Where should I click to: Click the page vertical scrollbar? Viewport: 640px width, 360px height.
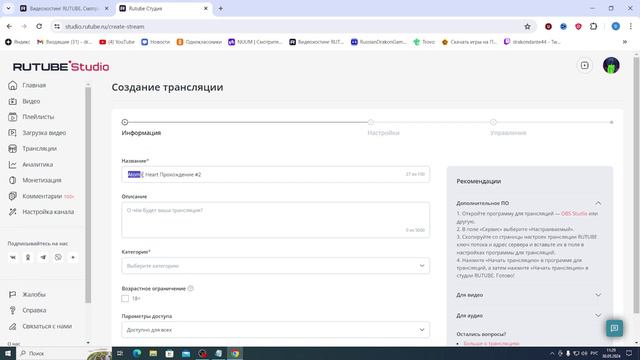click(636, 185)
